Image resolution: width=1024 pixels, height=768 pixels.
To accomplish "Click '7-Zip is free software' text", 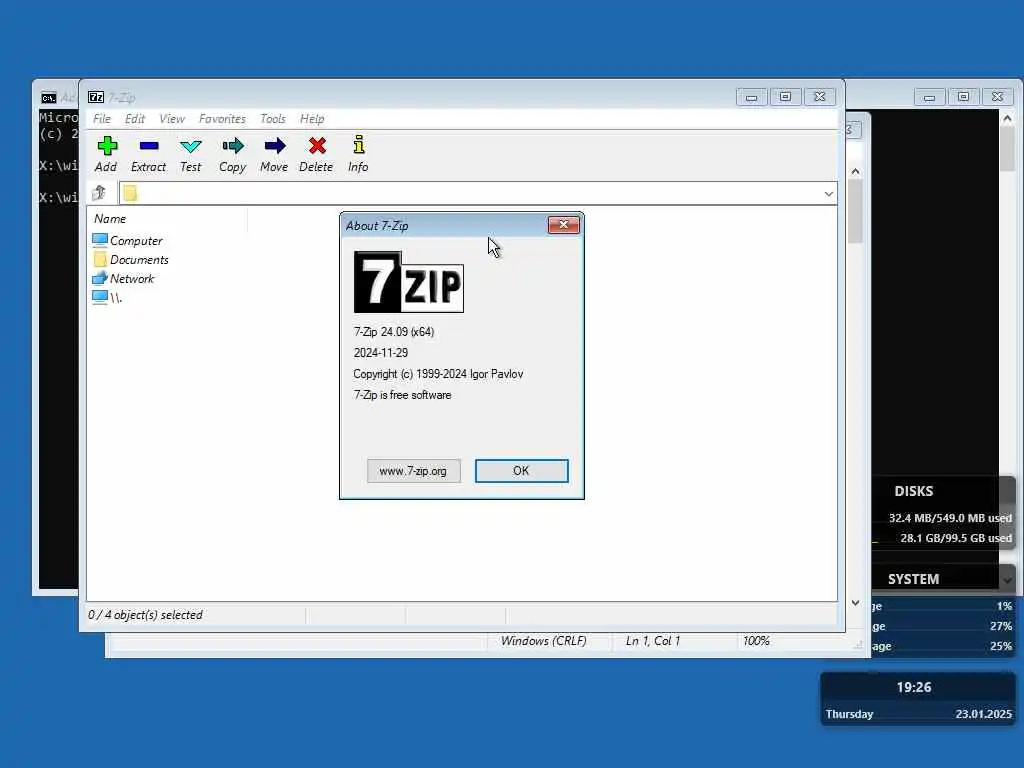I will (402, 395).
